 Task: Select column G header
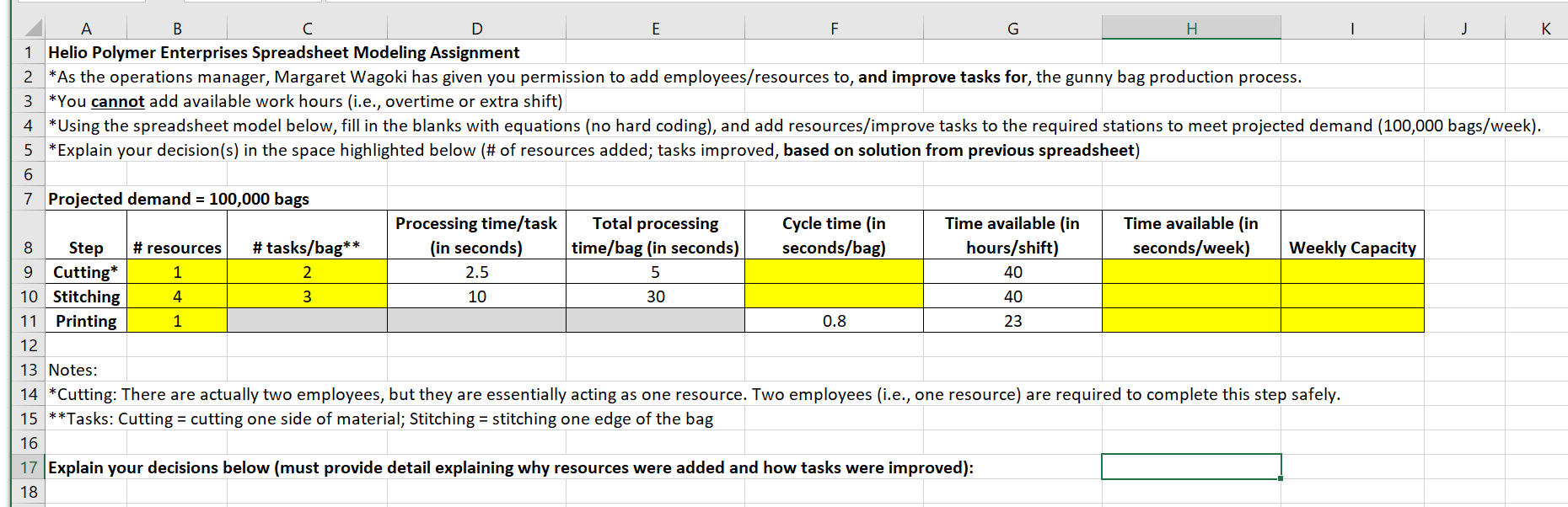pos(1013,29)
